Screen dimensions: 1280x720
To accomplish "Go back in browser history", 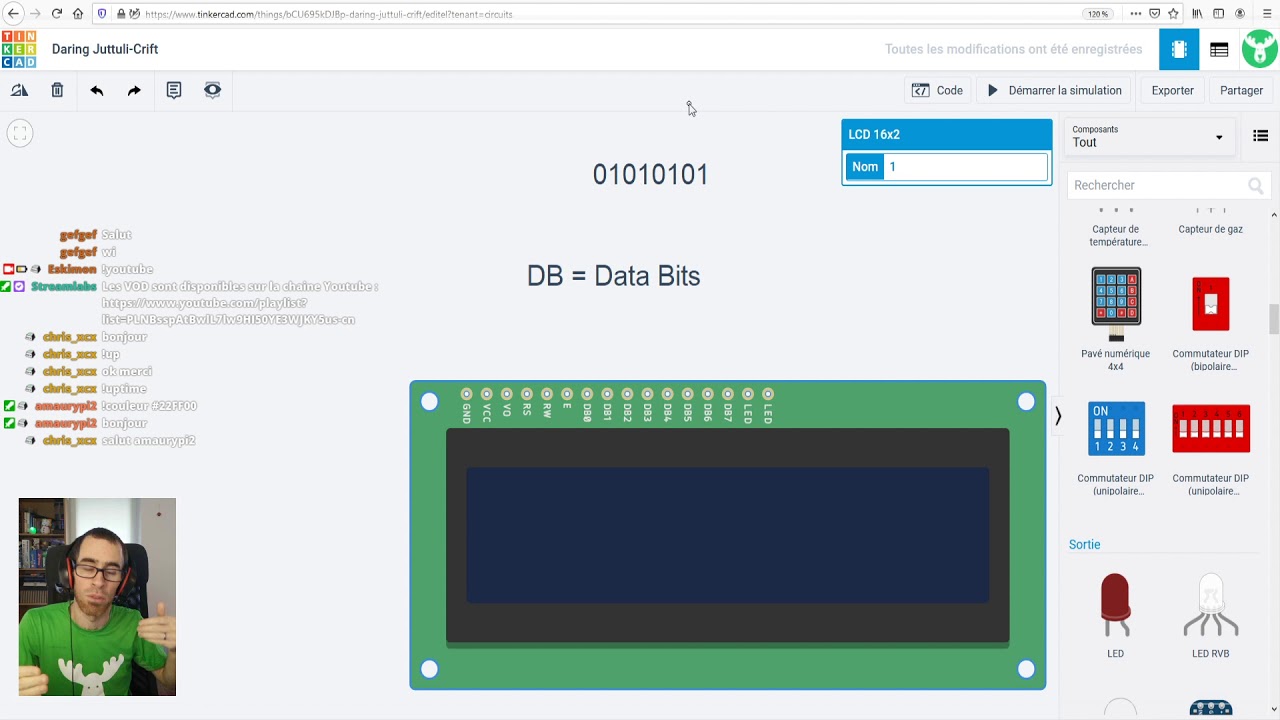I will 13,14.
